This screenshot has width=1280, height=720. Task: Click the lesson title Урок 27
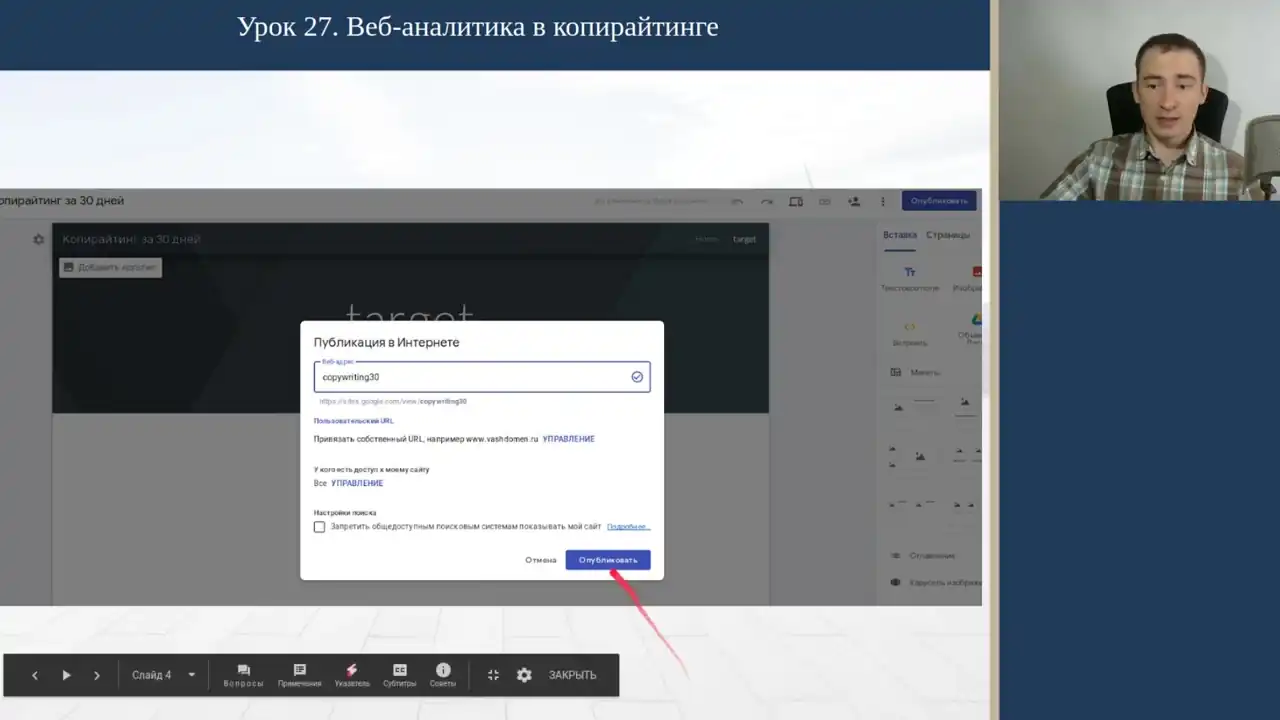click(x=478, y=27)
